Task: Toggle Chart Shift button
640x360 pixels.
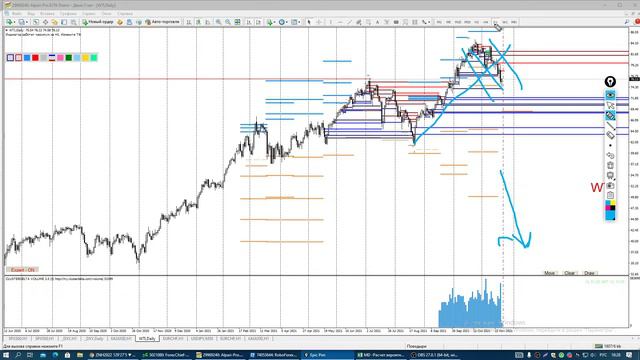Action: [x=258, y=22]
